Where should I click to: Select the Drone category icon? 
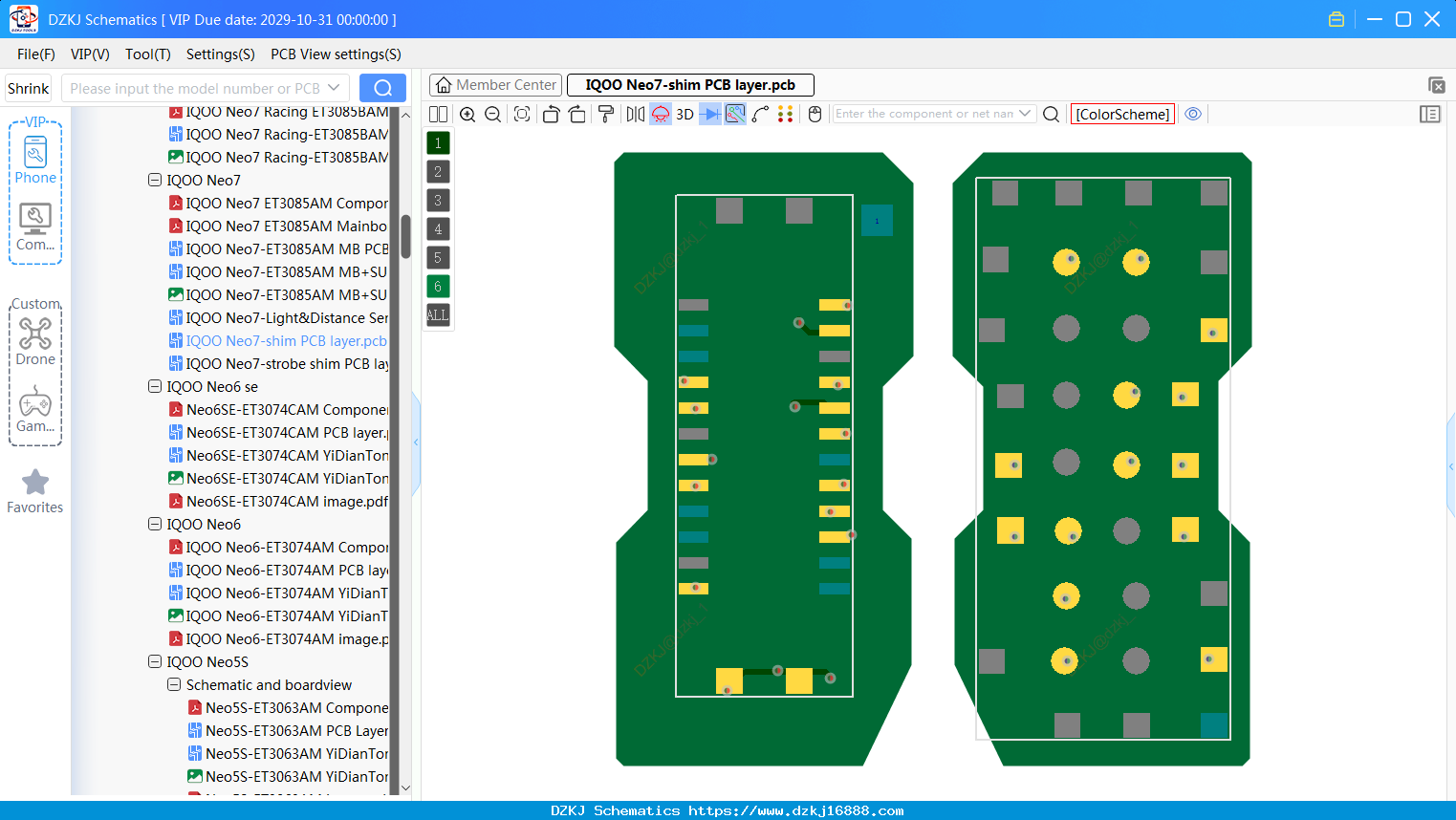point(35,341)
